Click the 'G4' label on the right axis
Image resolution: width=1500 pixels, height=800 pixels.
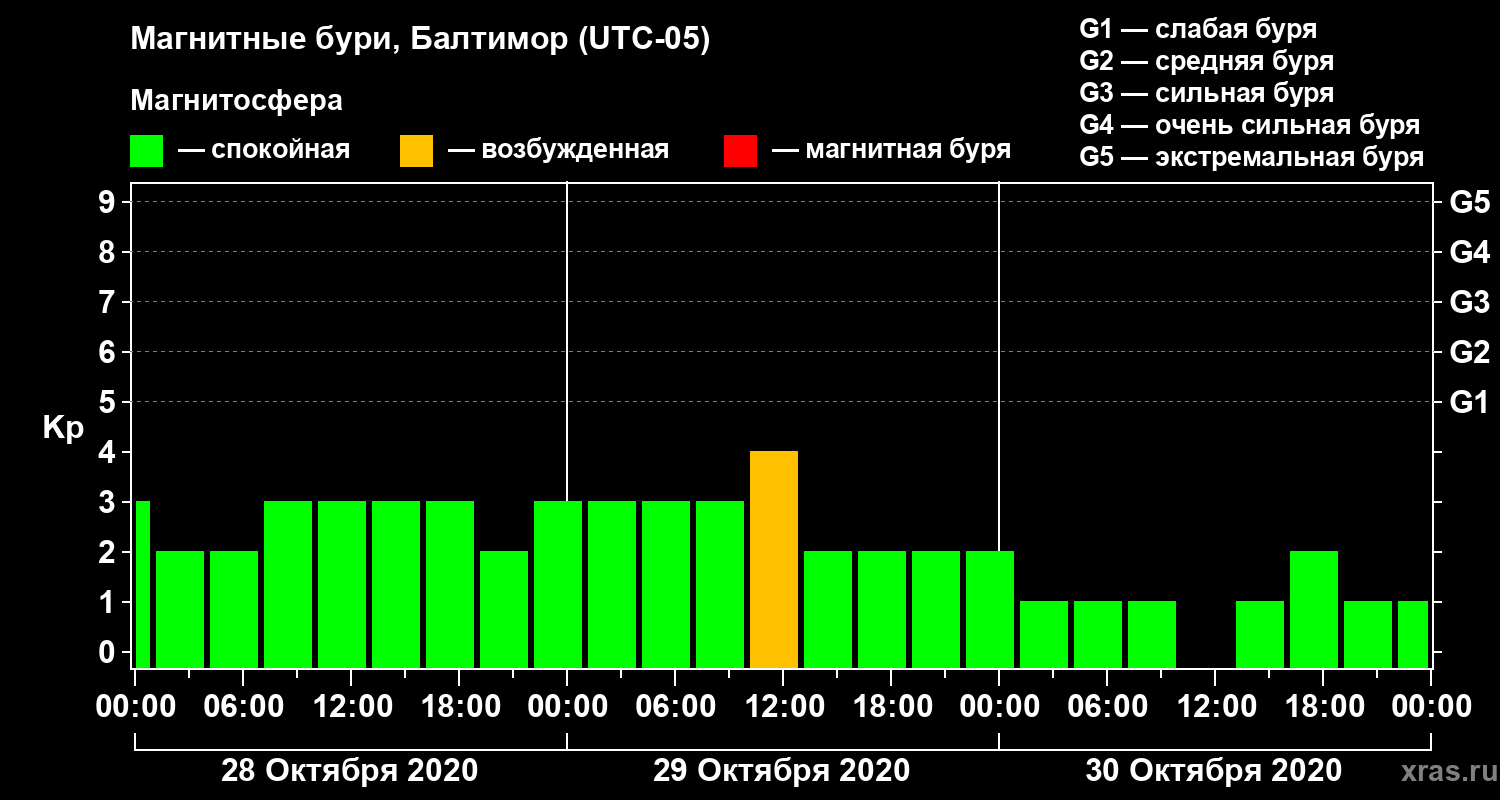pyautogui.click(x=1469, y=252)
